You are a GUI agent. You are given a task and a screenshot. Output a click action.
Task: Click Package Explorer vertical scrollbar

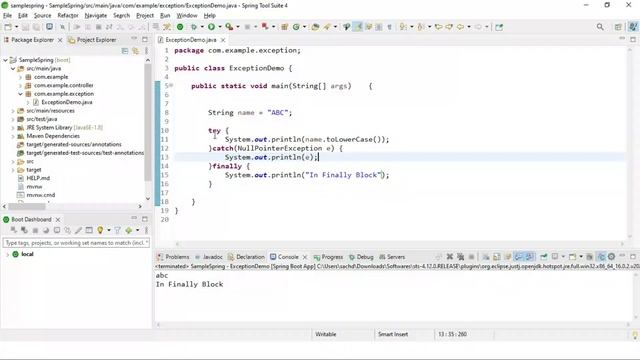click(x=148, y=122)
